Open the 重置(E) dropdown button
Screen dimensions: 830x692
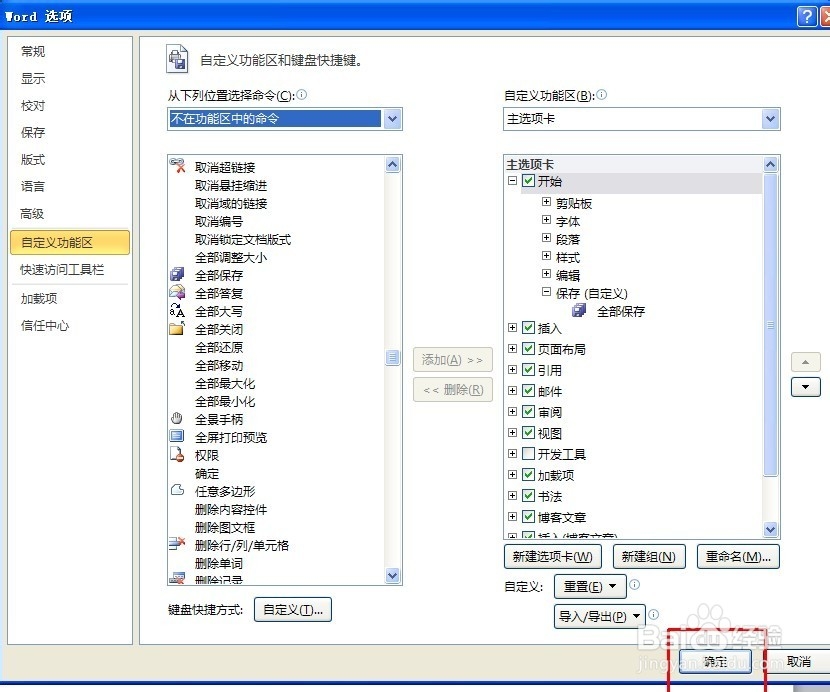point(590,587)
